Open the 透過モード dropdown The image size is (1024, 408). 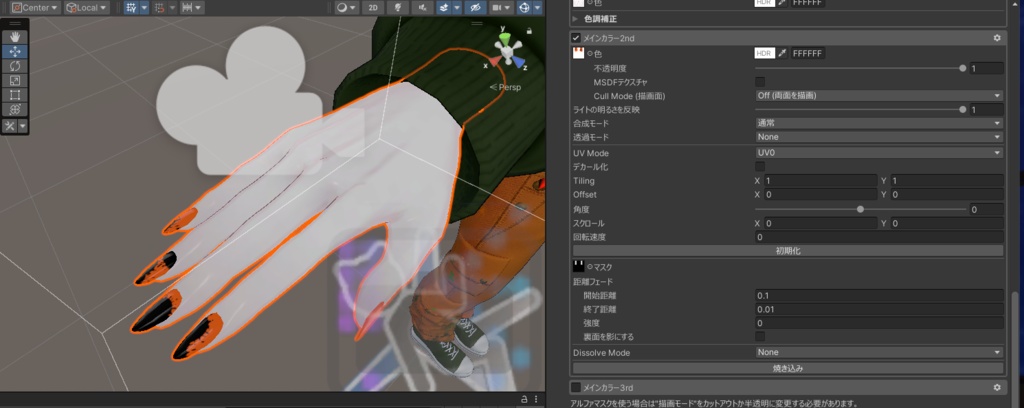[879, 137]
